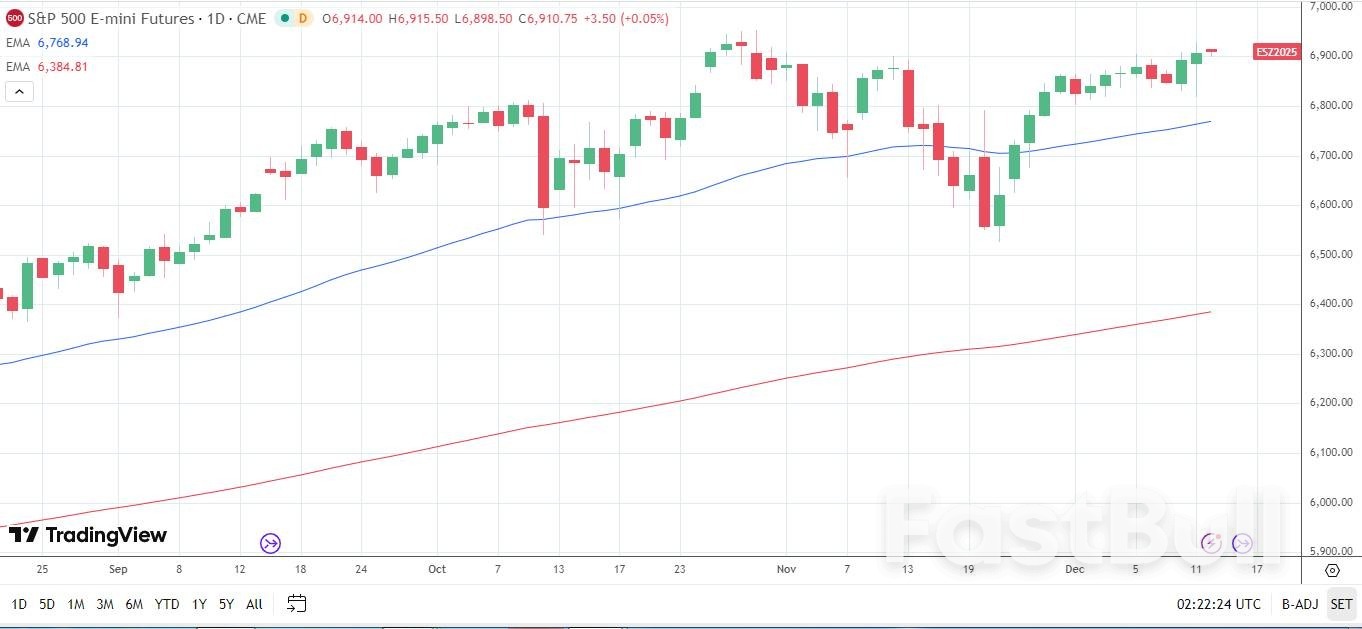
Task: Click the S&P 500 symbol logo icon
Action: coord(15,18)
